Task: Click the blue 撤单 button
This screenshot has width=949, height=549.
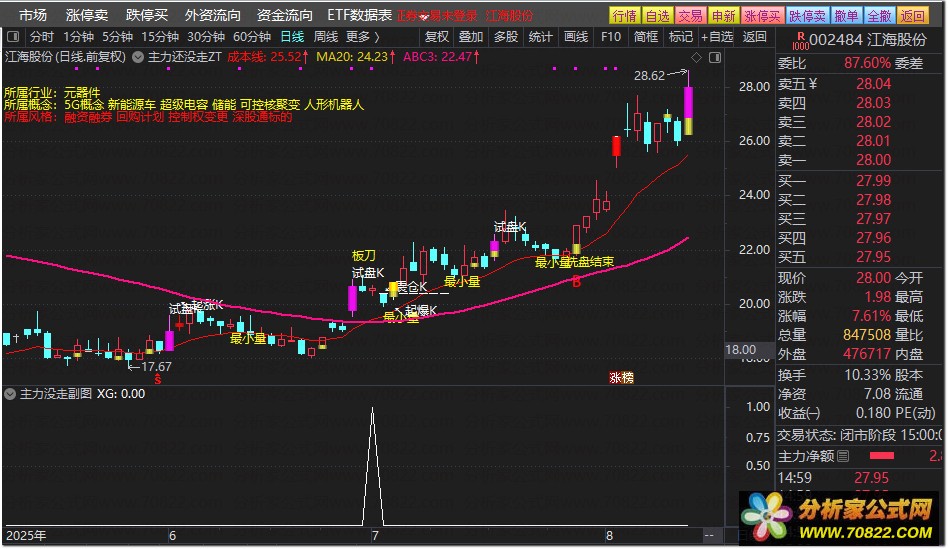Action: pos(846,16)
